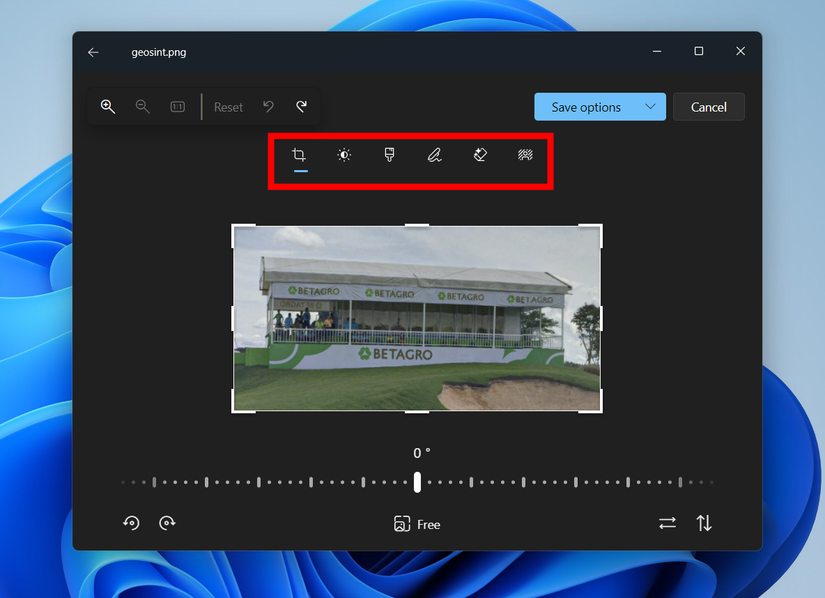Click the top-right crop corner handle
The image size is (825, 598).
pos(600,226)
